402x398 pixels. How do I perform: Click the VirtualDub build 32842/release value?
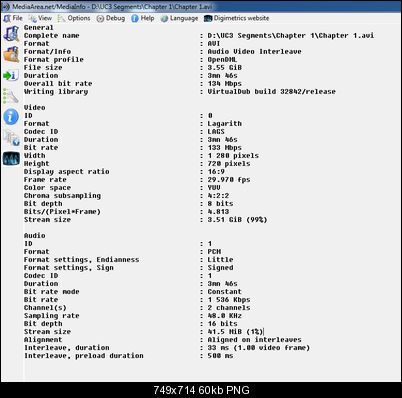[x=272, y=91]
